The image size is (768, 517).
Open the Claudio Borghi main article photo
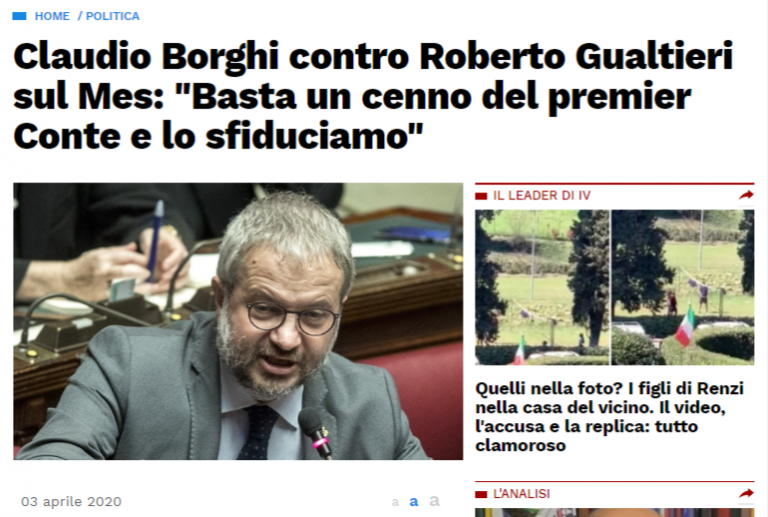(238, 321)
